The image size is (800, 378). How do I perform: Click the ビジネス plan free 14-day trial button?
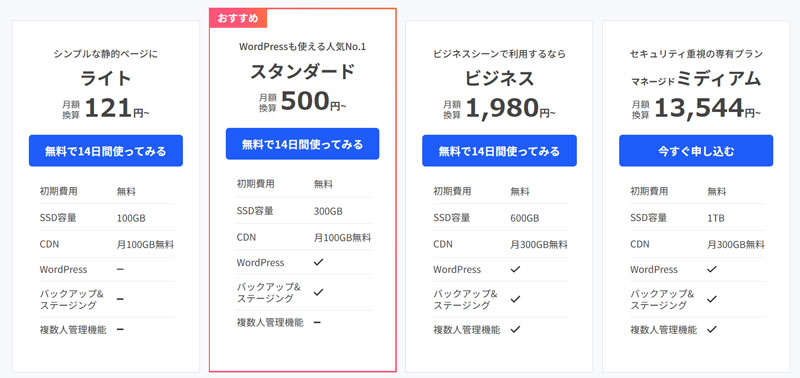pyautogui.click(x=499, y=151)
